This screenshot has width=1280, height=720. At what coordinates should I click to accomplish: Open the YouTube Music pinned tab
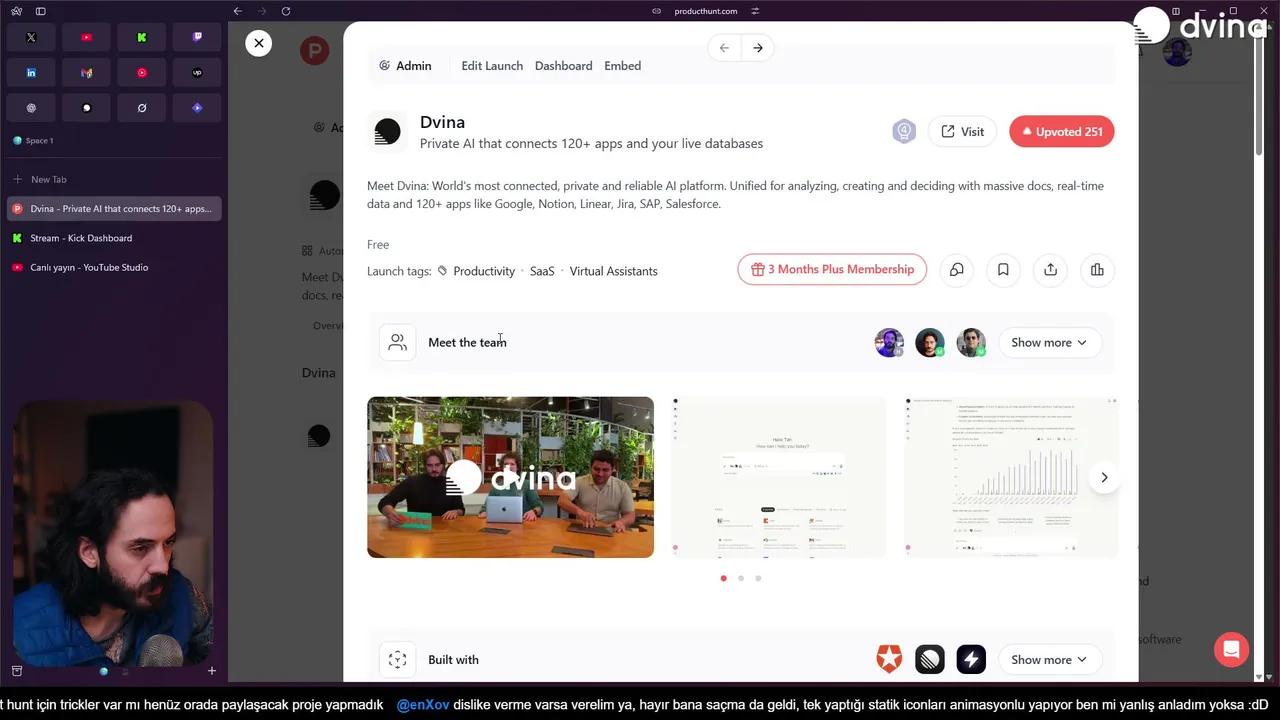pos(142,73)
